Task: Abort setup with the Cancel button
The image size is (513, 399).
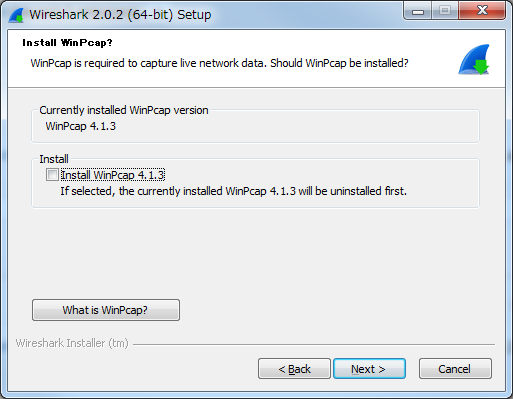Action: click(455, 369)
